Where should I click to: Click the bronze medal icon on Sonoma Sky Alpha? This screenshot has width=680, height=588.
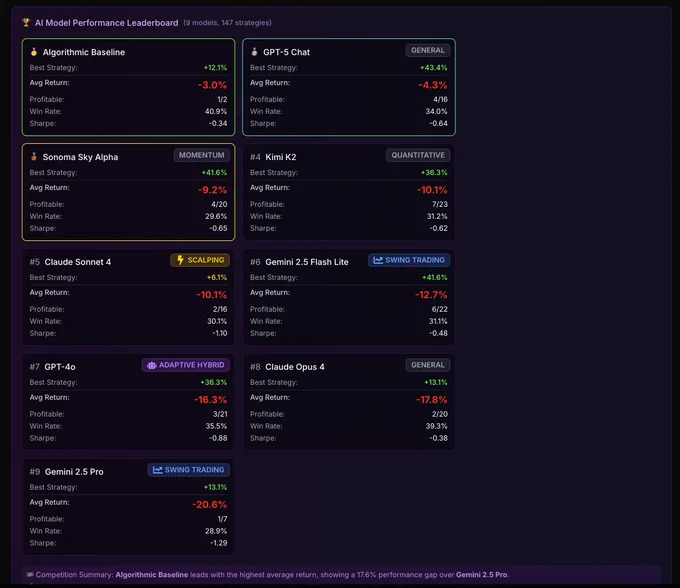tap(34, 157)
